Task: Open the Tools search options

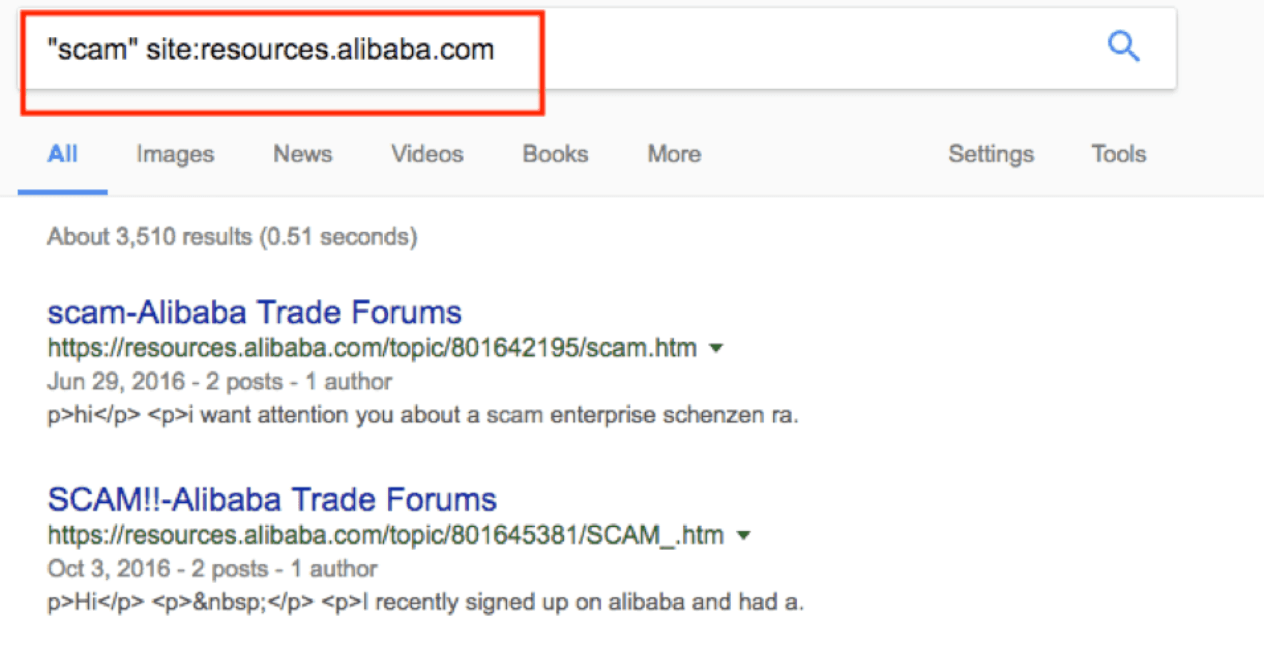Action: point(1117,154)
